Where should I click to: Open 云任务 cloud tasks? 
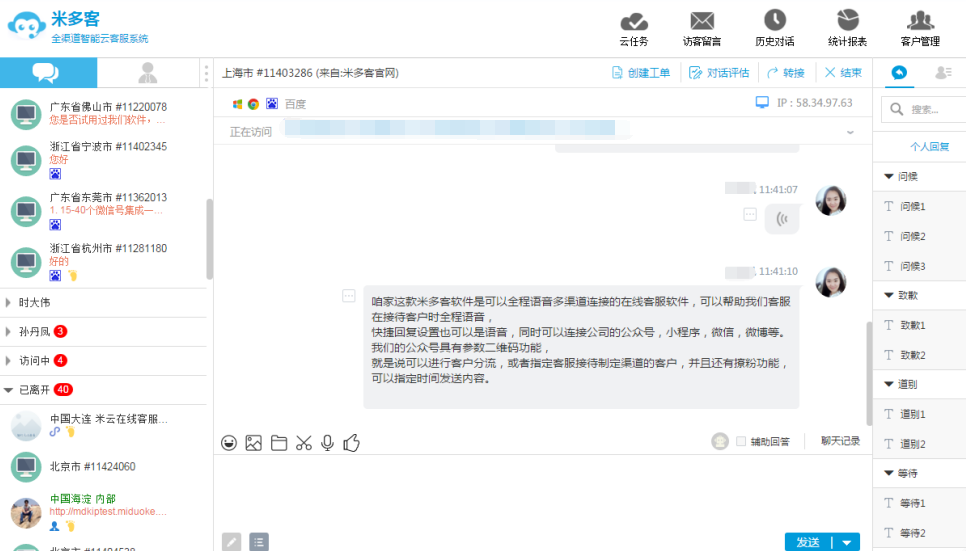[x=634, y=28]
